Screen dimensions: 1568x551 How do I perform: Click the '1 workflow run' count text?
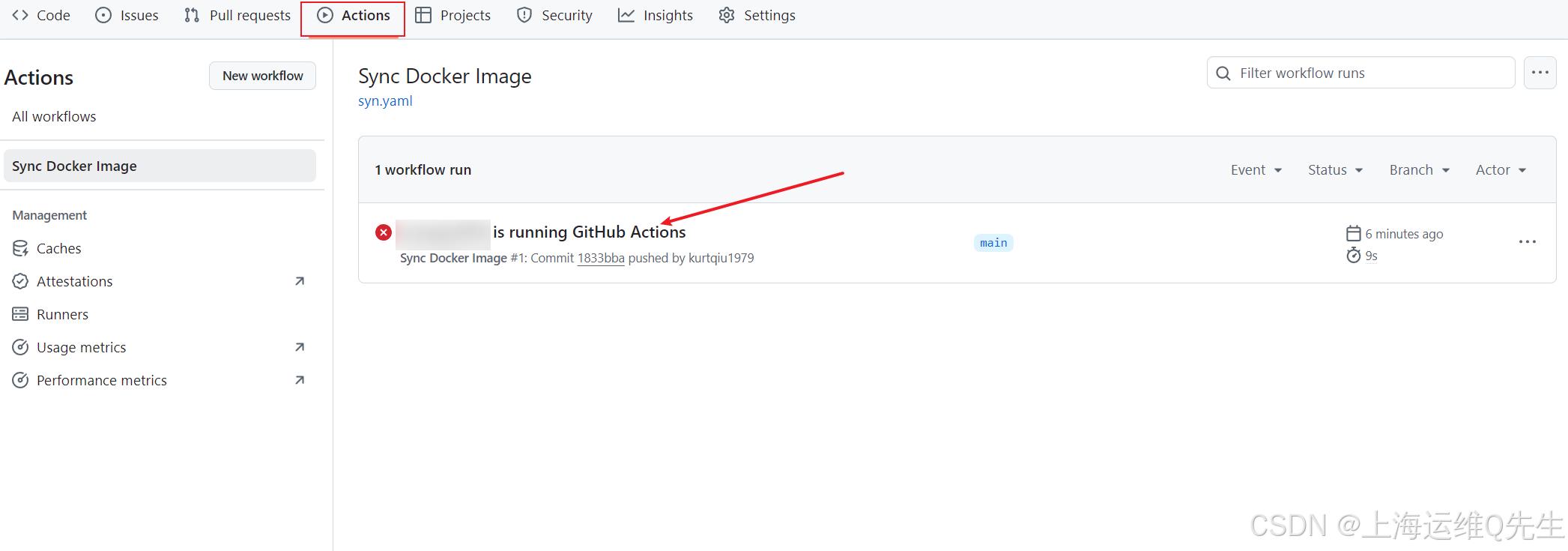click(x=423, y=170)
